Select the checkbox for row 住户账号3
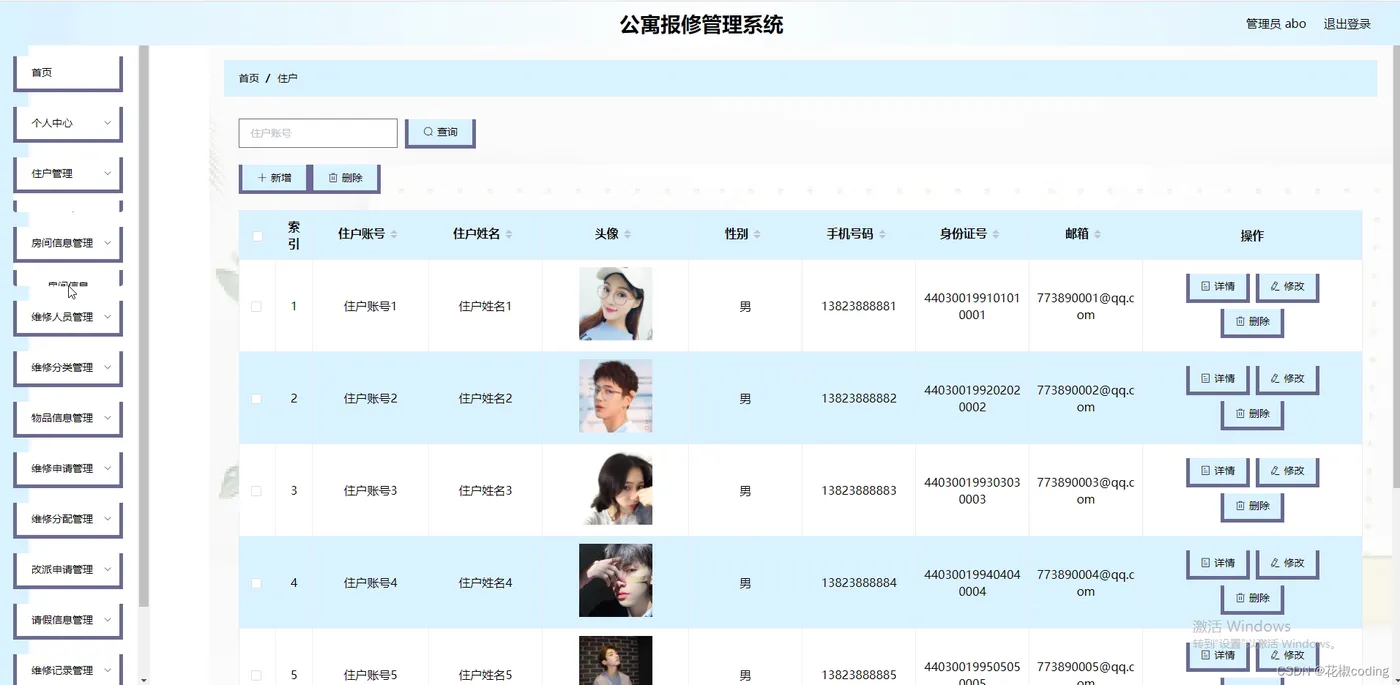The height and width of the screenshot is (685, 1400). [x=257, y=491]
